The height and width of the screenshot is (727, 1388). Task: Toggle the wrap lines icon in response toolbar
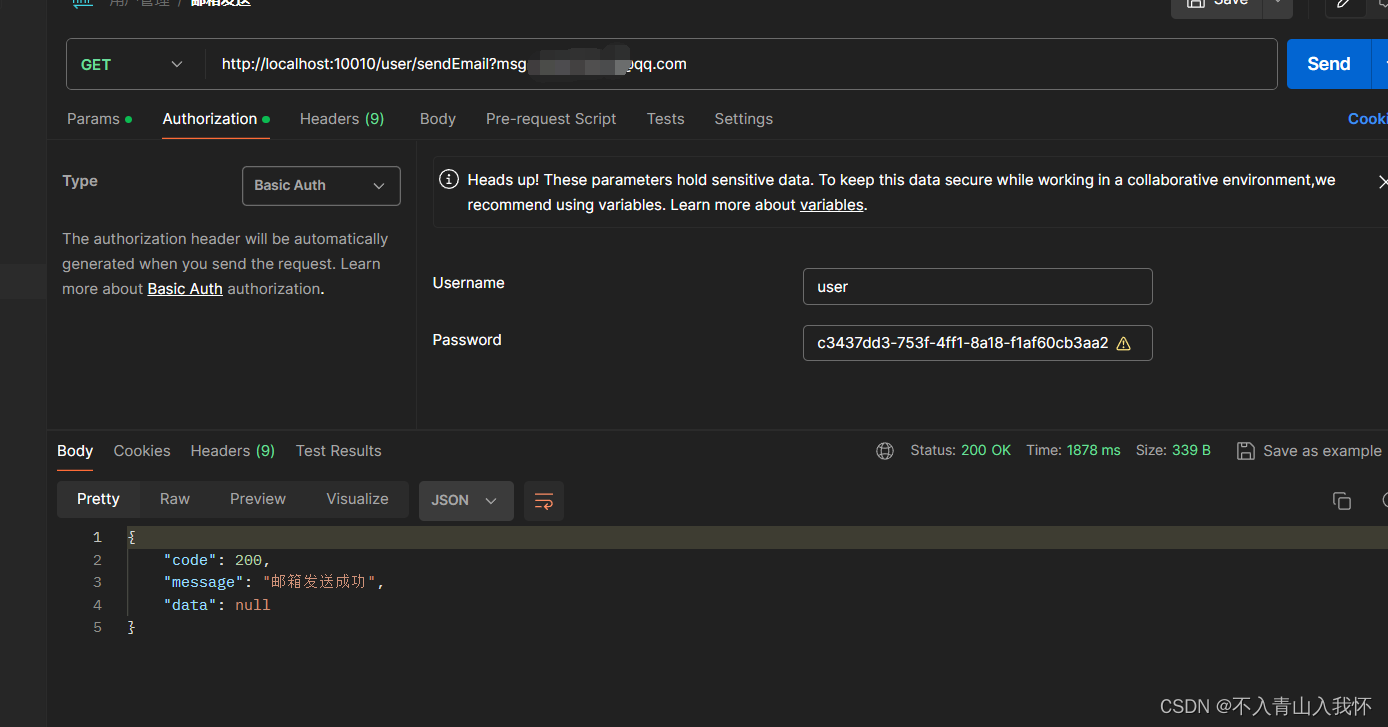[x=543, y=500]
